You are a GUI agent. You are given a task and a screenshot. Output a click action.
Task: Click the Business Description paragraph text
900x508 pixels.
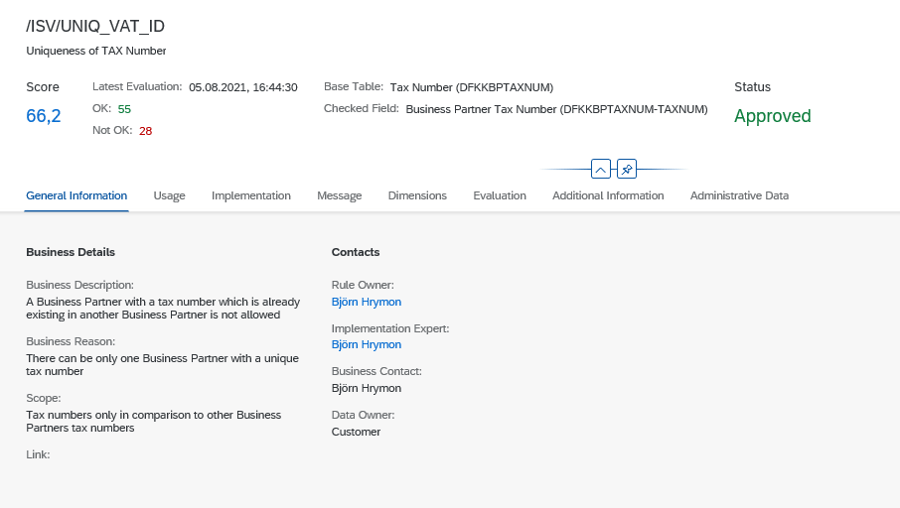point(163,308)
